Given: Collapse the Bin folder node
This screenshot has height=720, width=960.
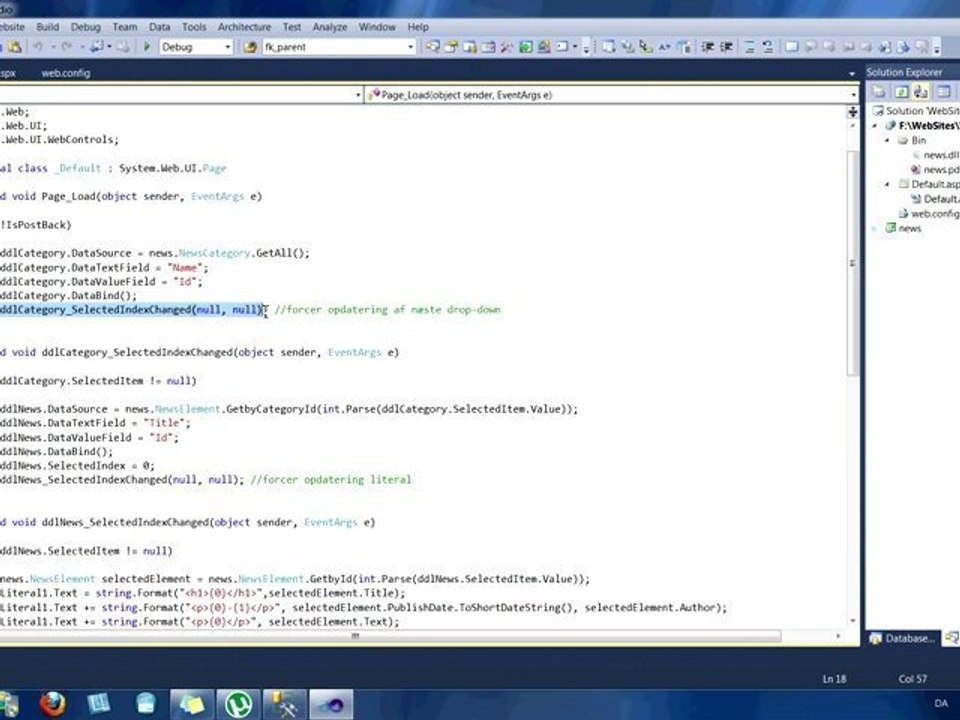Looking at the screenshot, I should click(x=887, y=140).
